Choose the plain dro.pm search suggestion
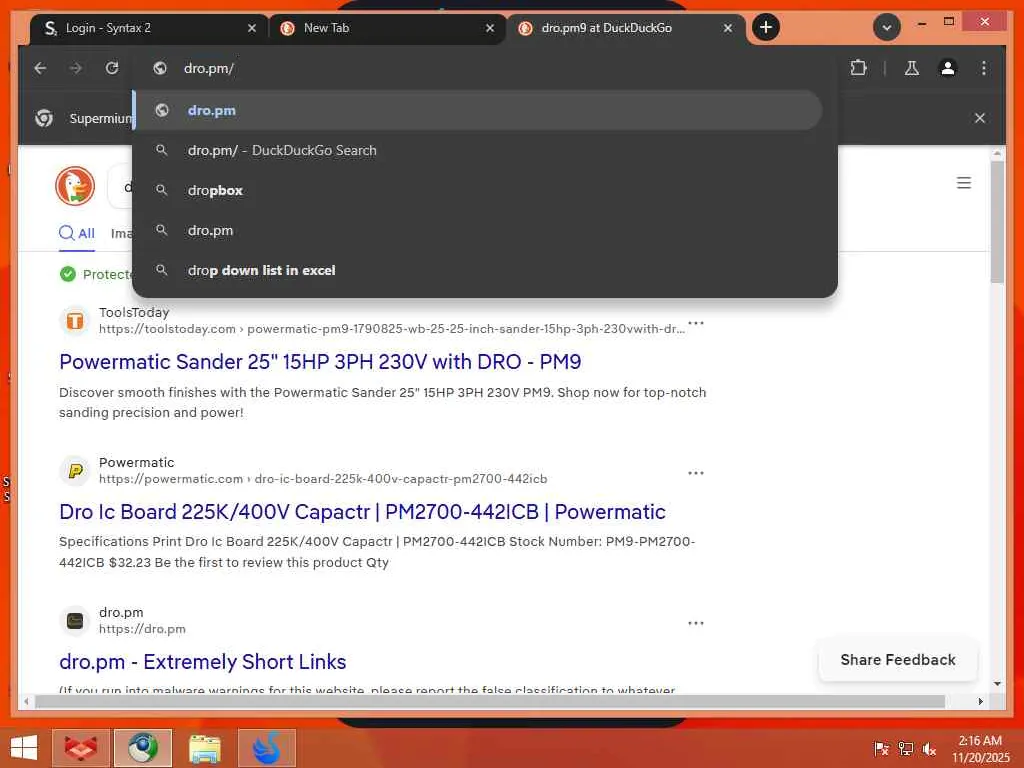1024x768 pixels. (x=478, y=231)
